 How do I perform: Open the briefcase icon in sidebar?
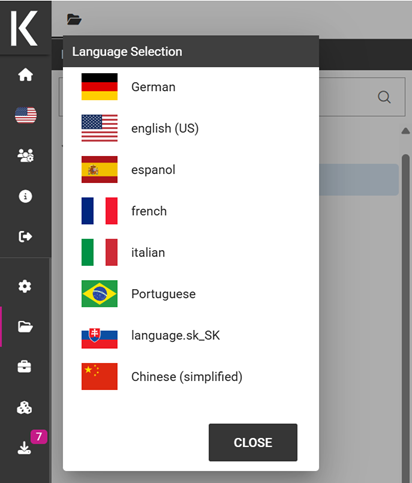pyautogui.click(x=24, y=367)
